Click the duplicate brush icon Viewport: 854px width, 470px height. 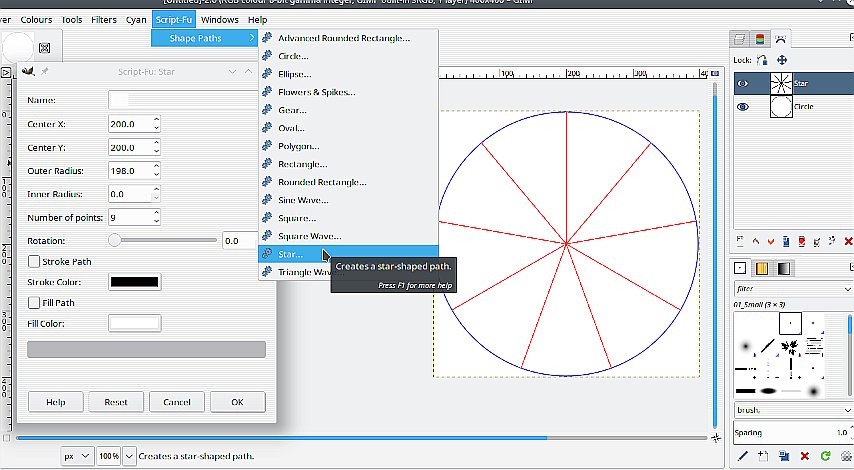point(784,456)
